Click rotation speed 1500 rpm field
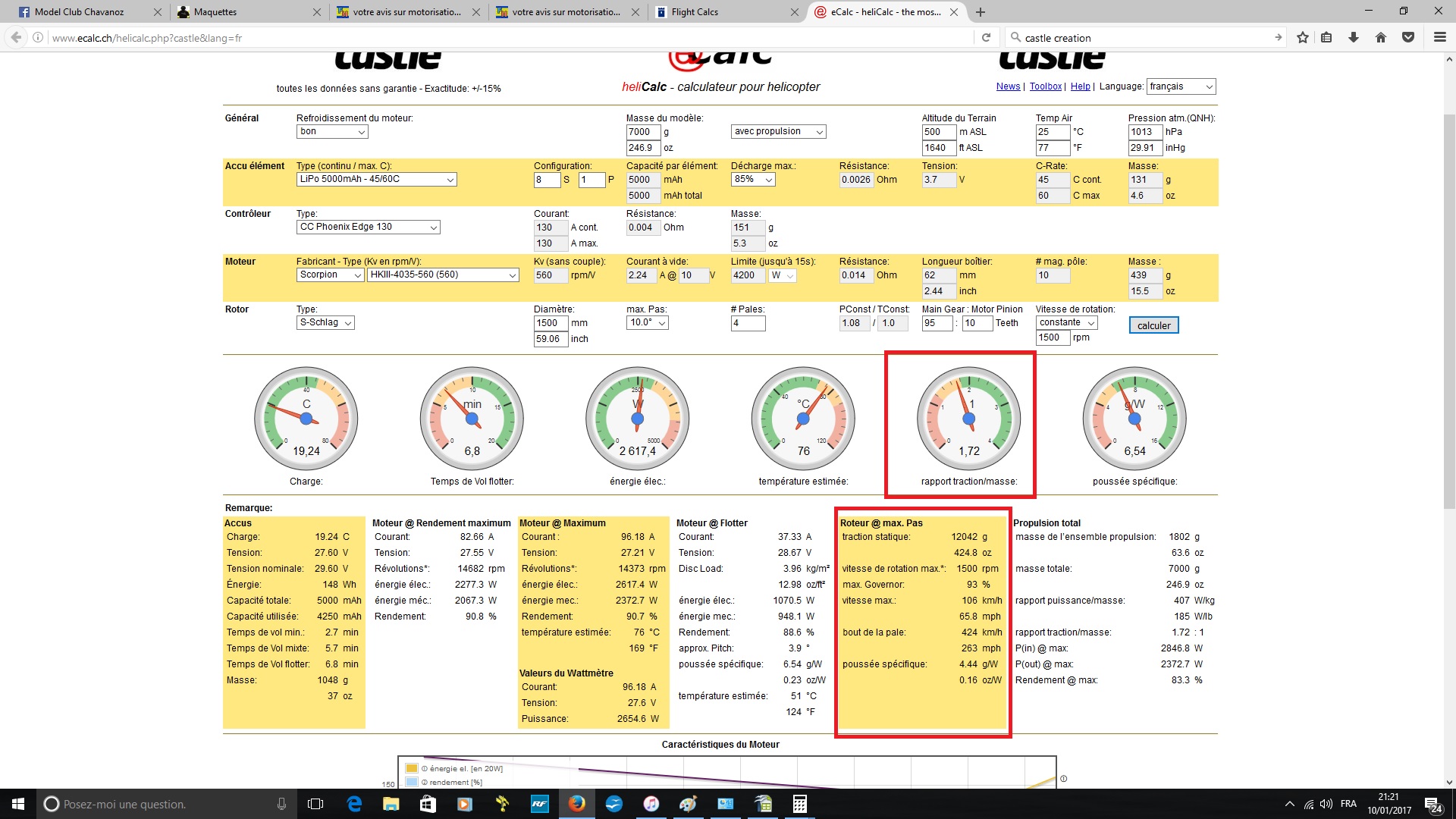1456x819 pixels. click(x=1053, y=337)
